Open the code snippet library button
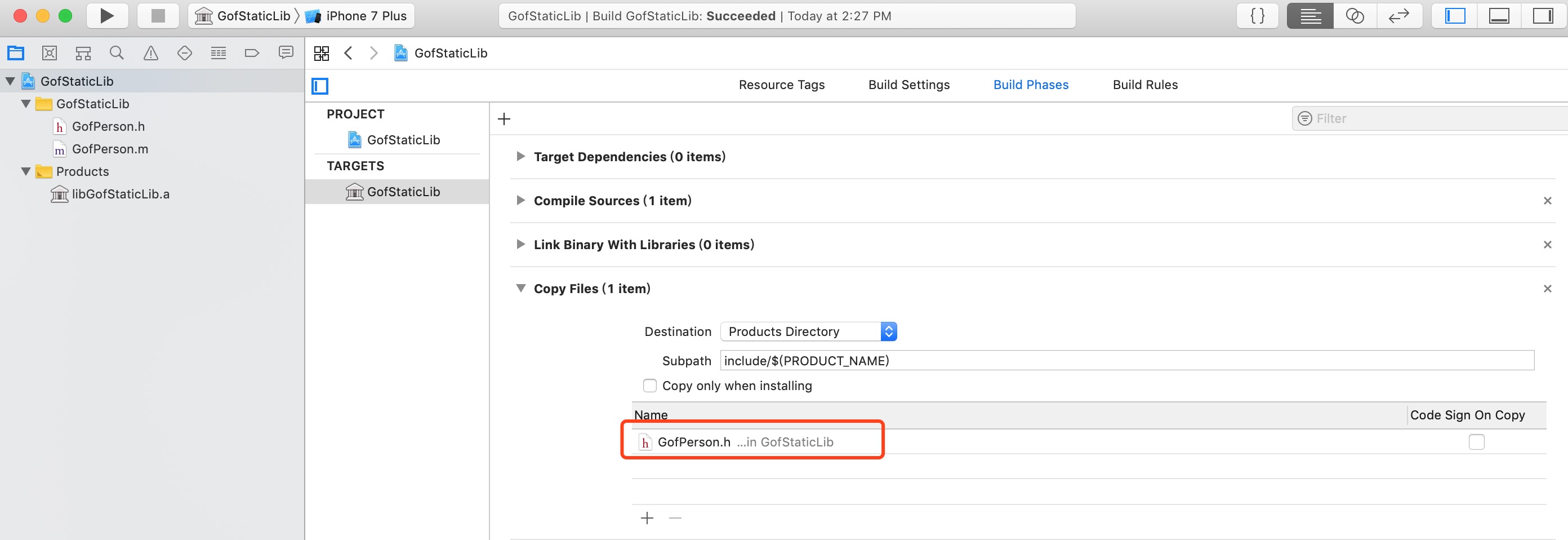The width and height of the screenshot is (1568, 540). point(1257,16)
